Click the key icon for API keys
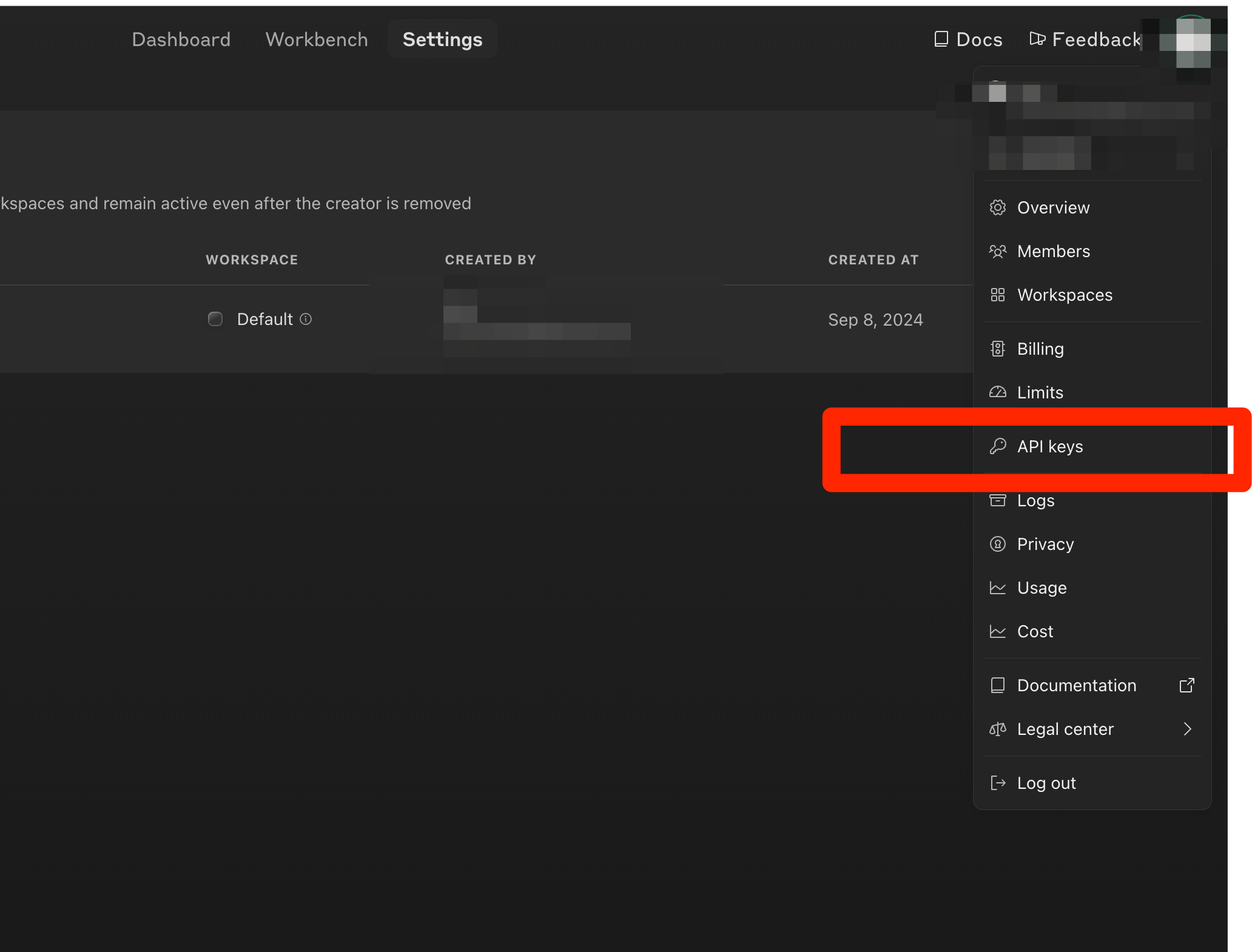Screen dimensions: 1252x952 (997, 446)
